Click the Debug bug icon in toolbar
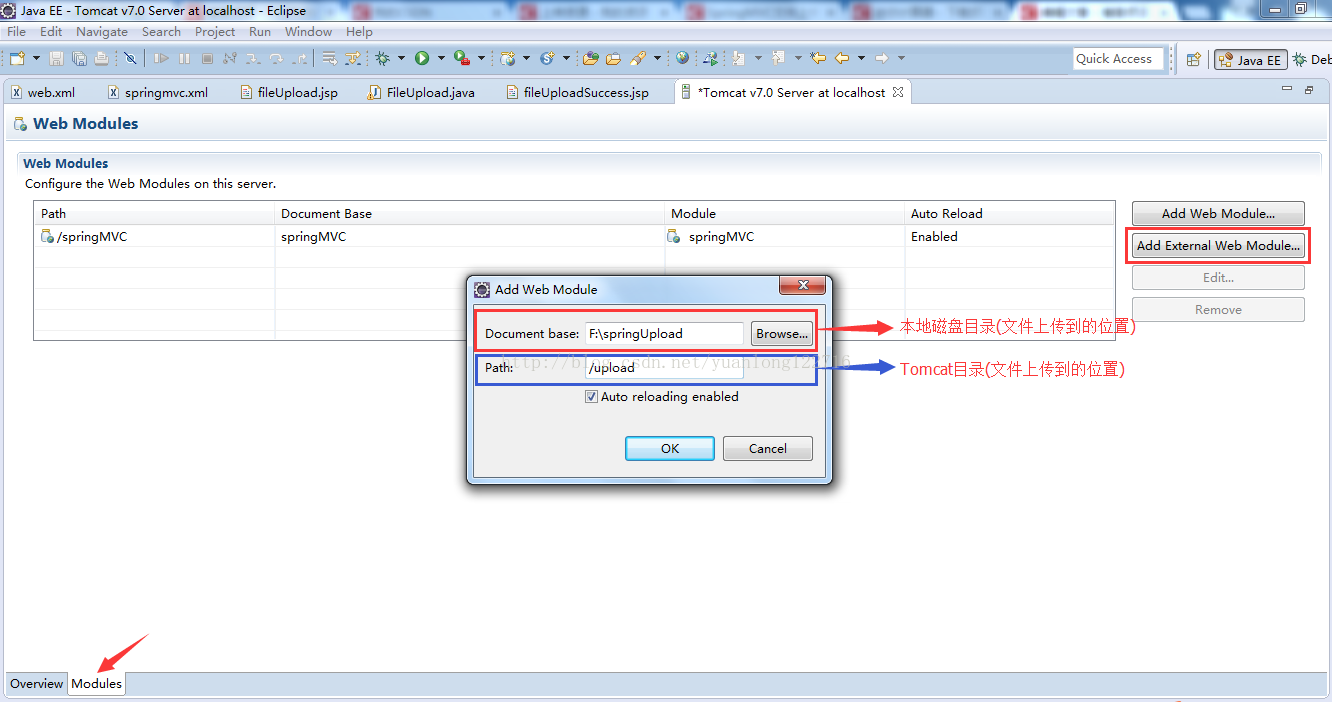 [x=382, y=59]
